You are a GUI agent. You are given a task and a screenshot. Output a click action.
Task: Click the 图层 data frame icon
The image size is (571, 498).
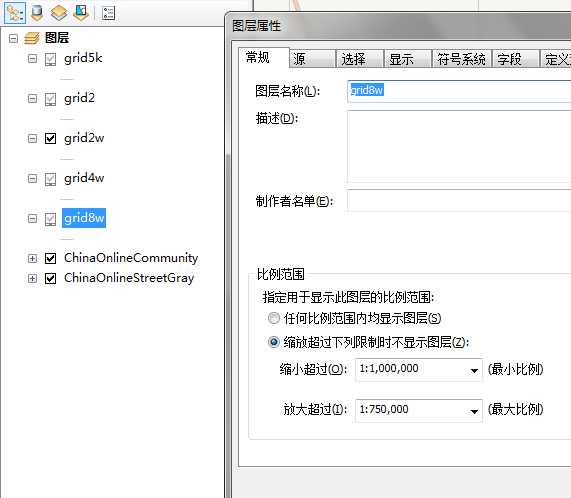[x=32, y=38]
